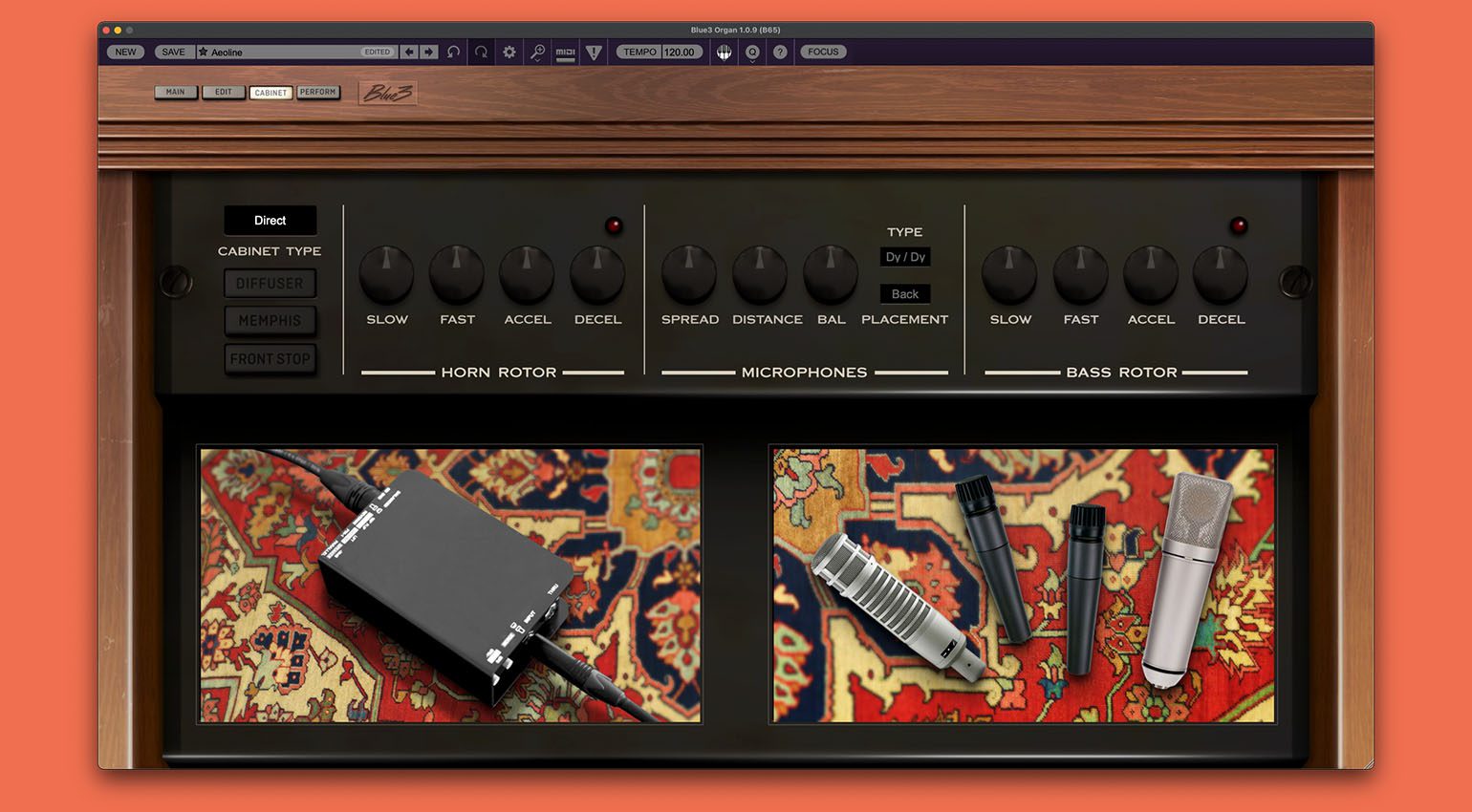Click the star icon on the Aeoline preset
Screen dimensions: 1472x812
(204, 52)
